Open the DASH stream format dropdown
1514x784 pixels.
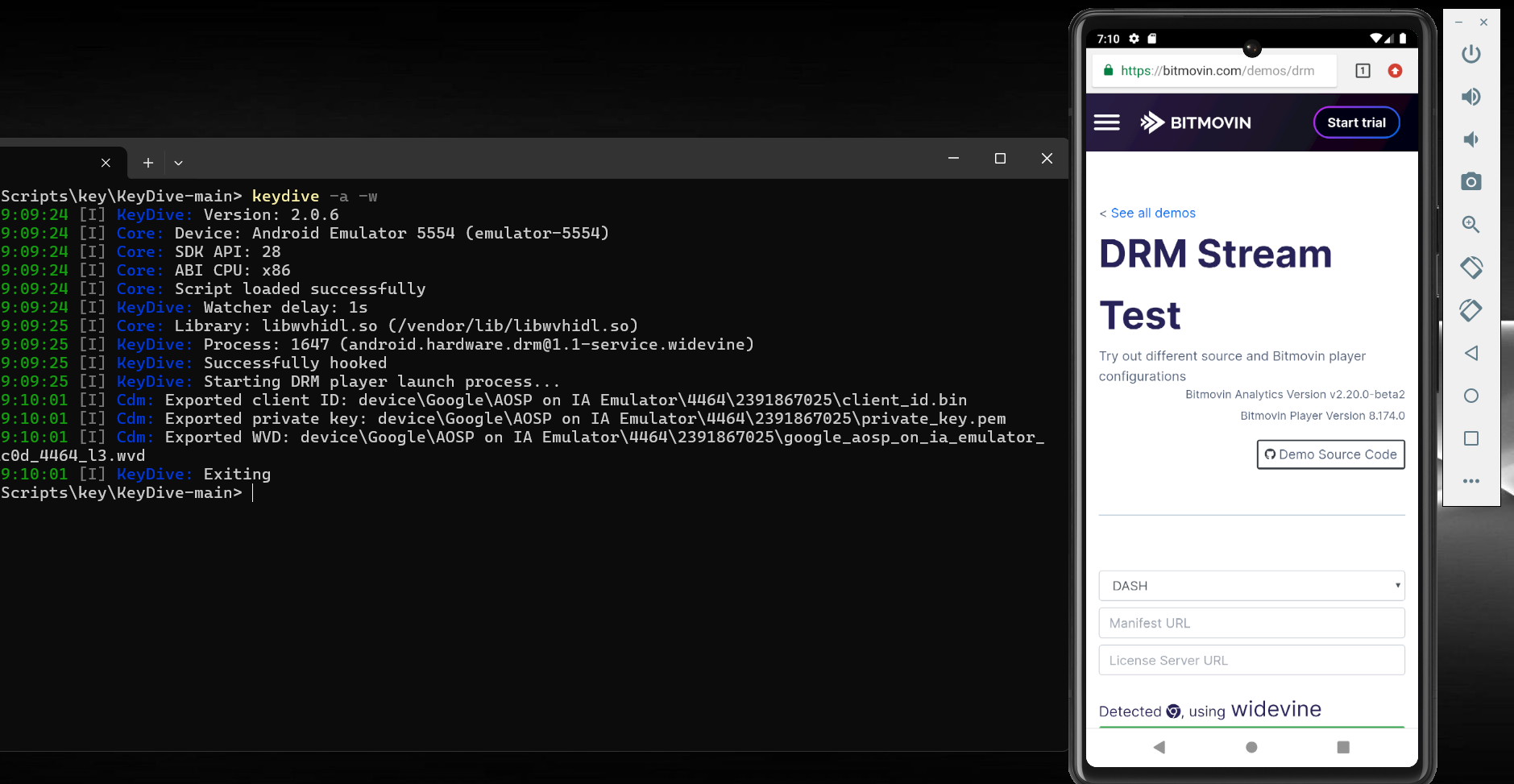point(1251,586)
